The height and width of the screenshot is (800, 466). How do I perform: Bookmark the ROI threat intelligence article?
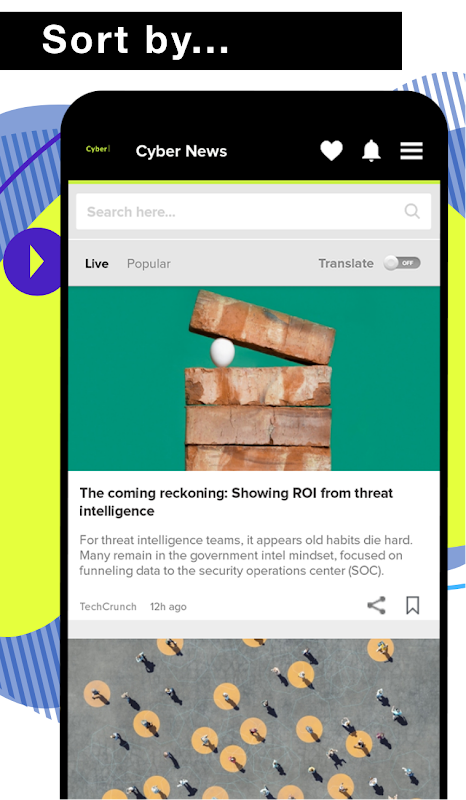412,606
